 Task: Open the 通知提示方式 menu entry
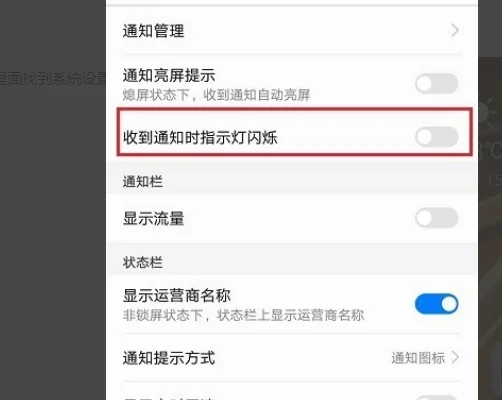click(x=292, y=358)
